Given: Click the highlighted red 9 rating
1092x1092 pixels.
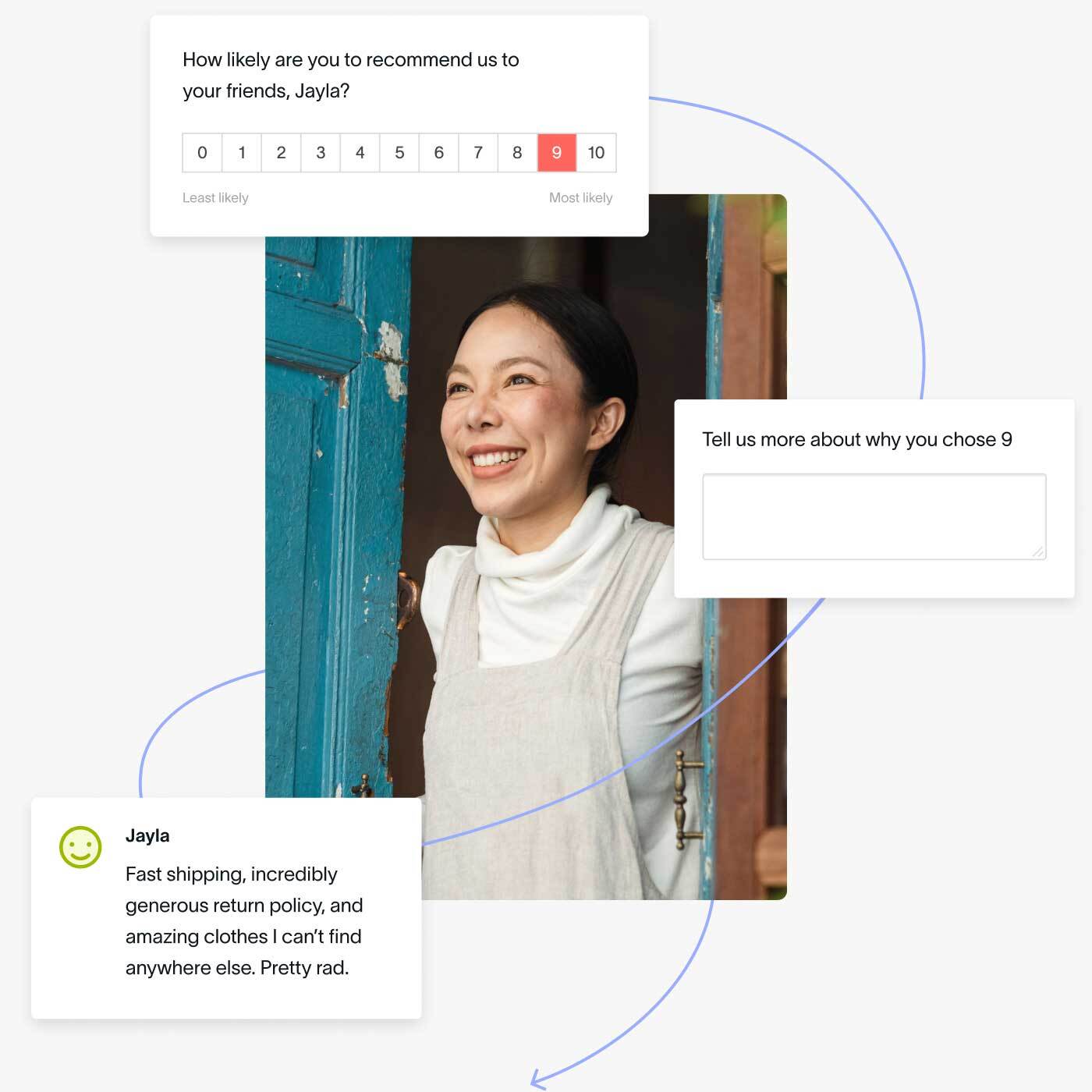Looking at the screenshot, I should (557, 153).
